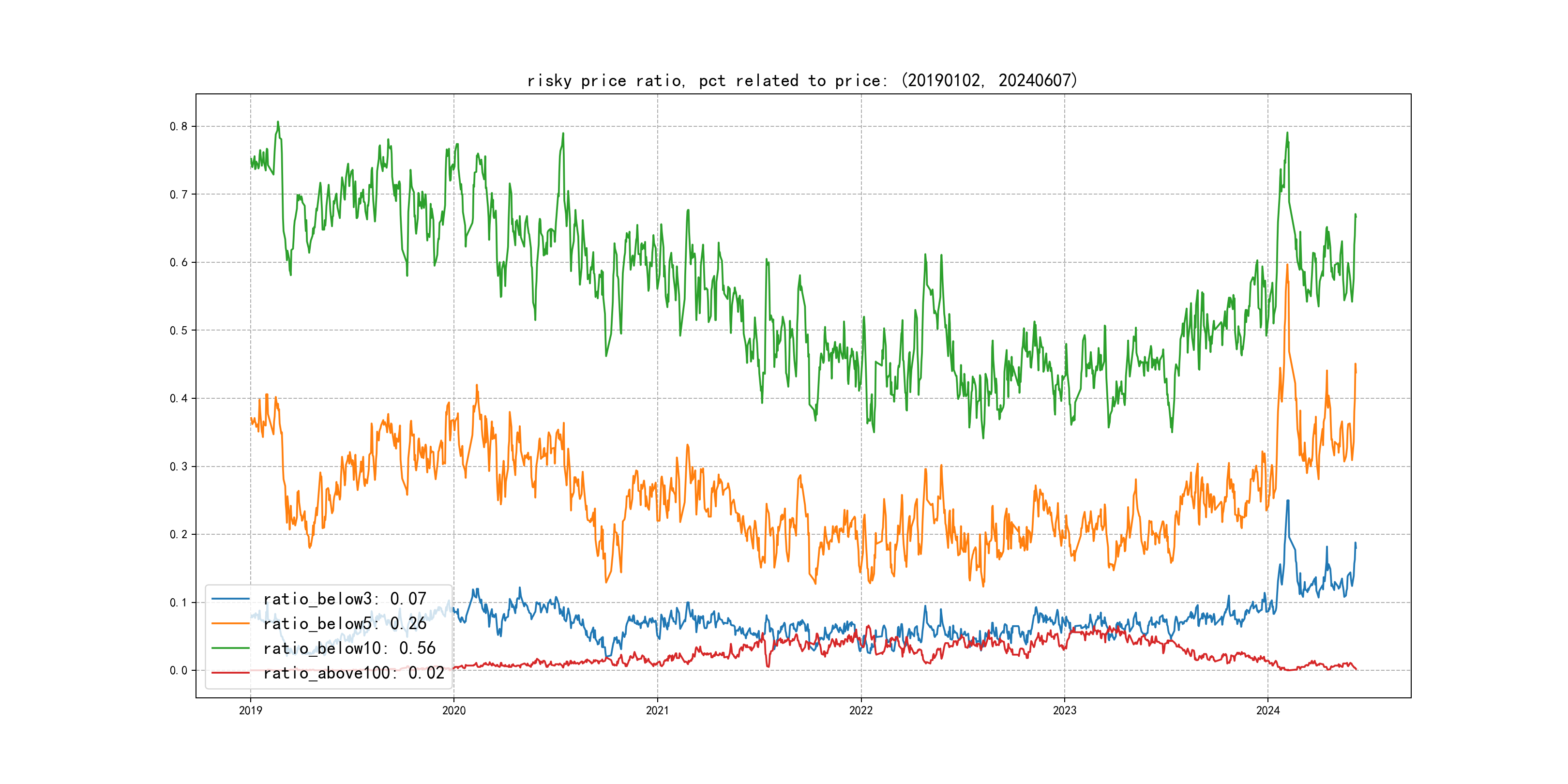Click the 2022 x-axis tick label
The image size is (1568, 784).
click(x=860, y=710)
